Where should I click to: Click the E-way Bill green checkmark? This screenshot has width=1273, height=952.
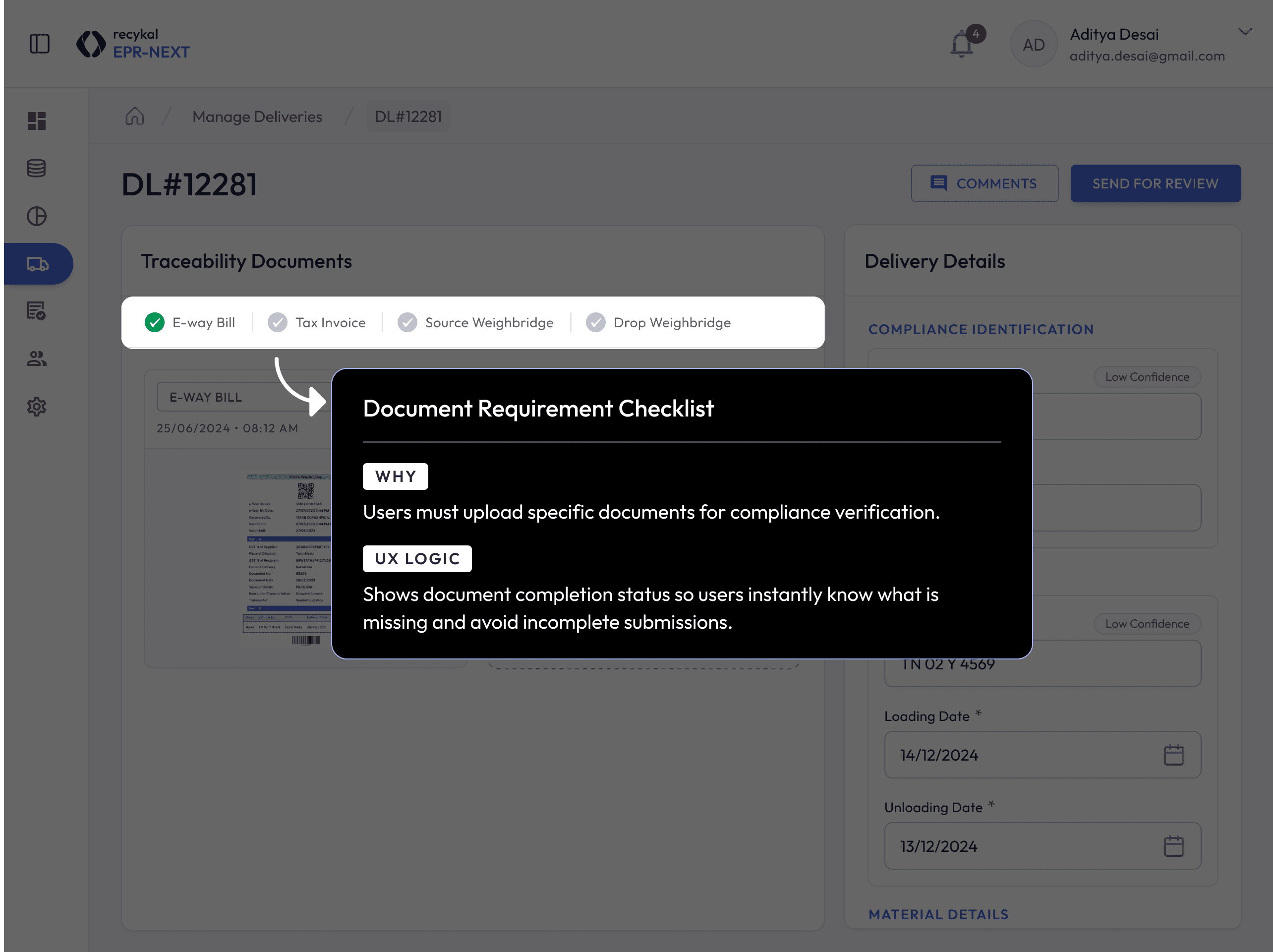[x=154, y=323]
